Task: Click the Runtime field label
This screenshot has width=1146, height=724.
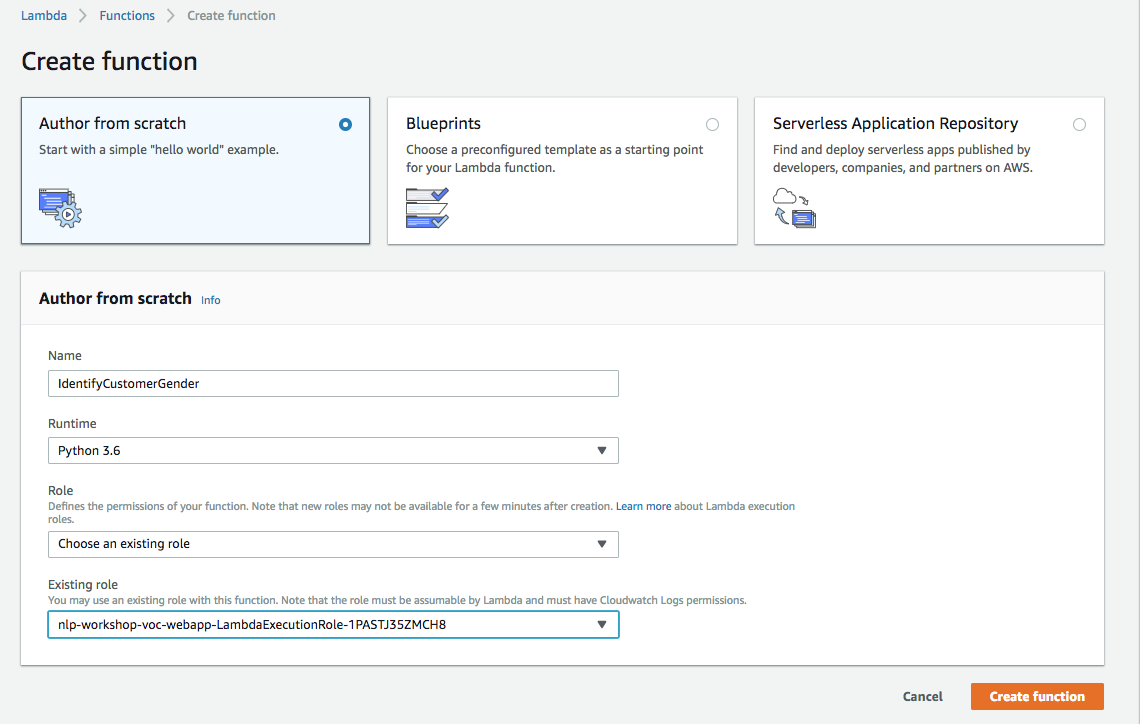Action: pyautogui.click(x=72, y=424)
